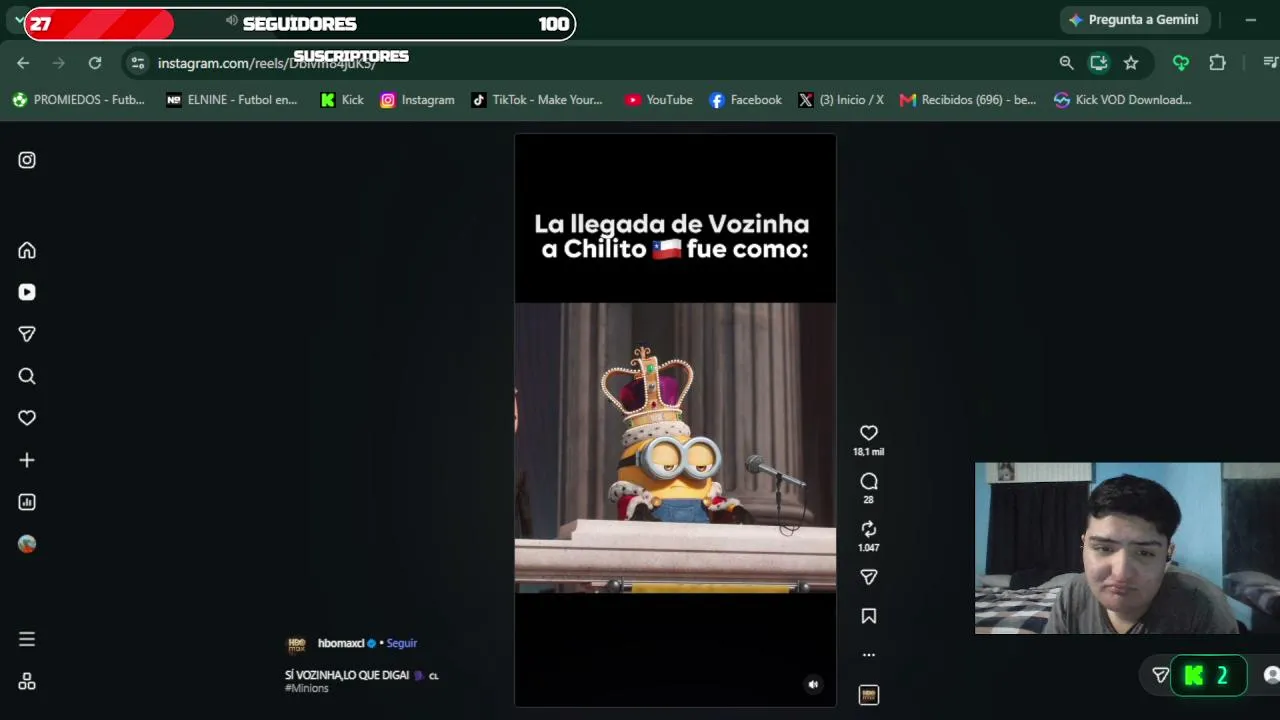Create a new post with plus icon
Image resolution: width=1280 pixels, height=720 pixels.
click(27, 460)
